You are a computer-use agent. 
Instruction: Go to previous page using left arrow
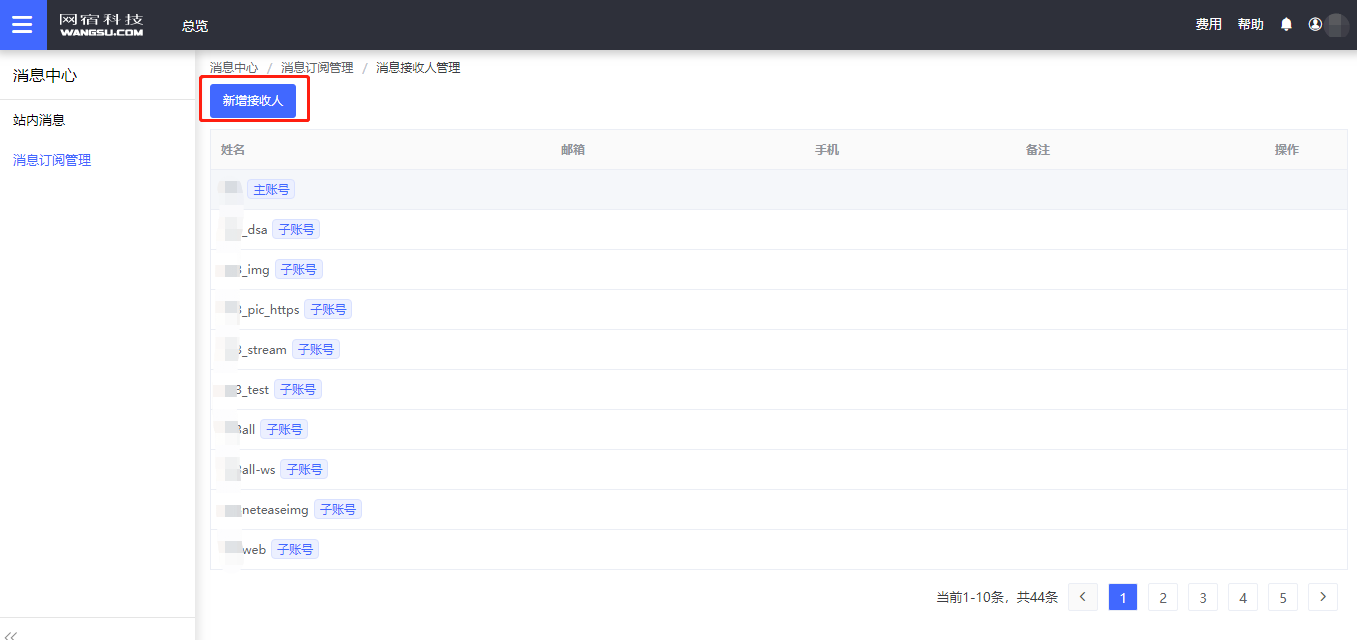1082,597
